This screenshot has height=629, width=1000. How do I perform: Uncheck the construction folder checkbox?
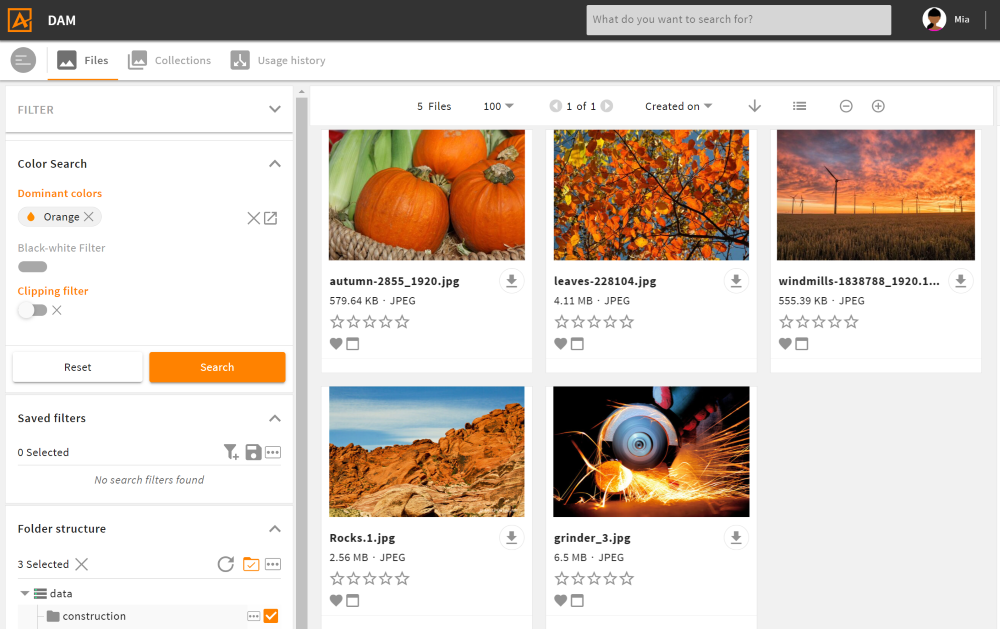click(271, 616)
